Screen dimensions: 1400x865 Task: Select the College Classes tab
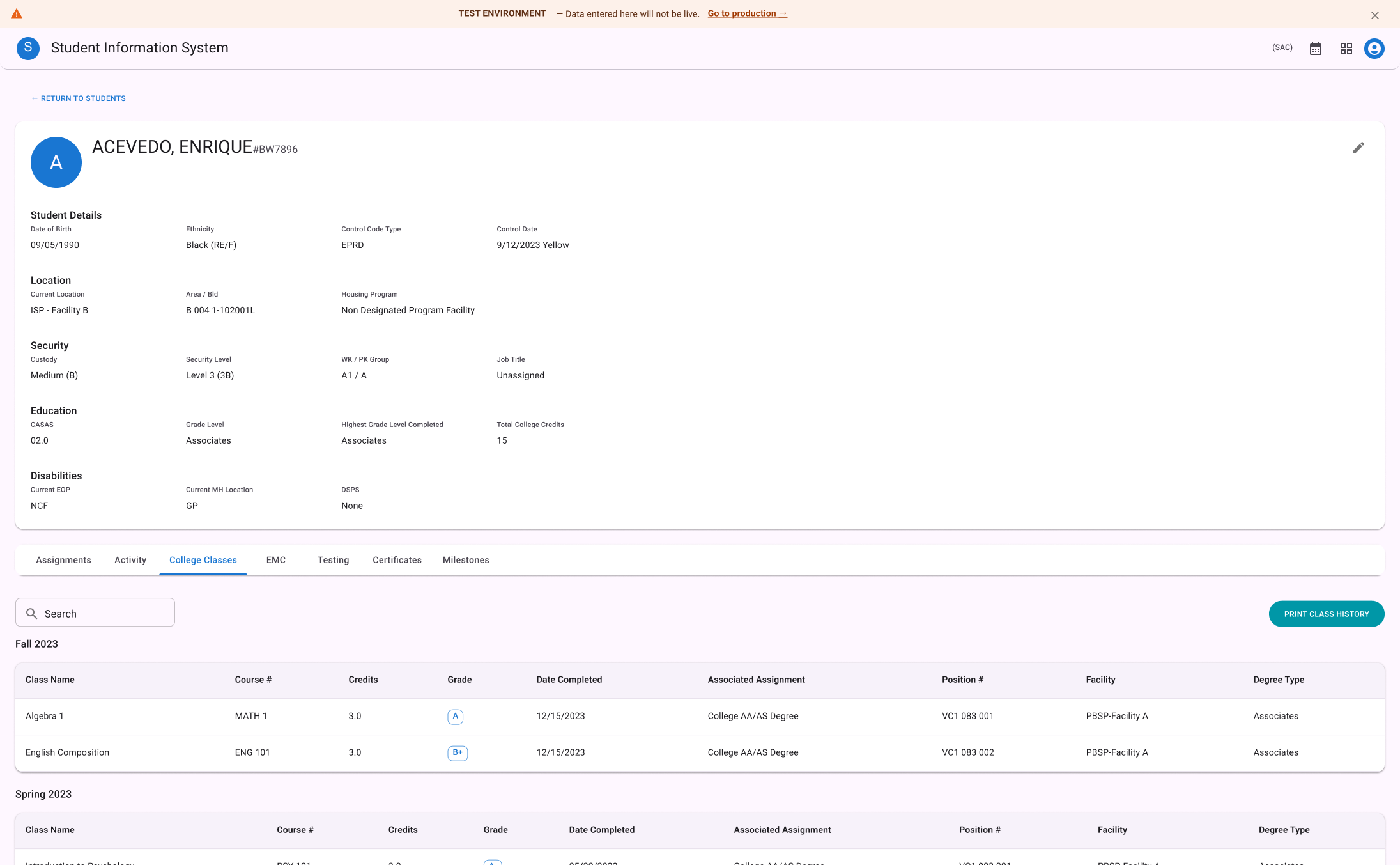[x=203, y=560]
